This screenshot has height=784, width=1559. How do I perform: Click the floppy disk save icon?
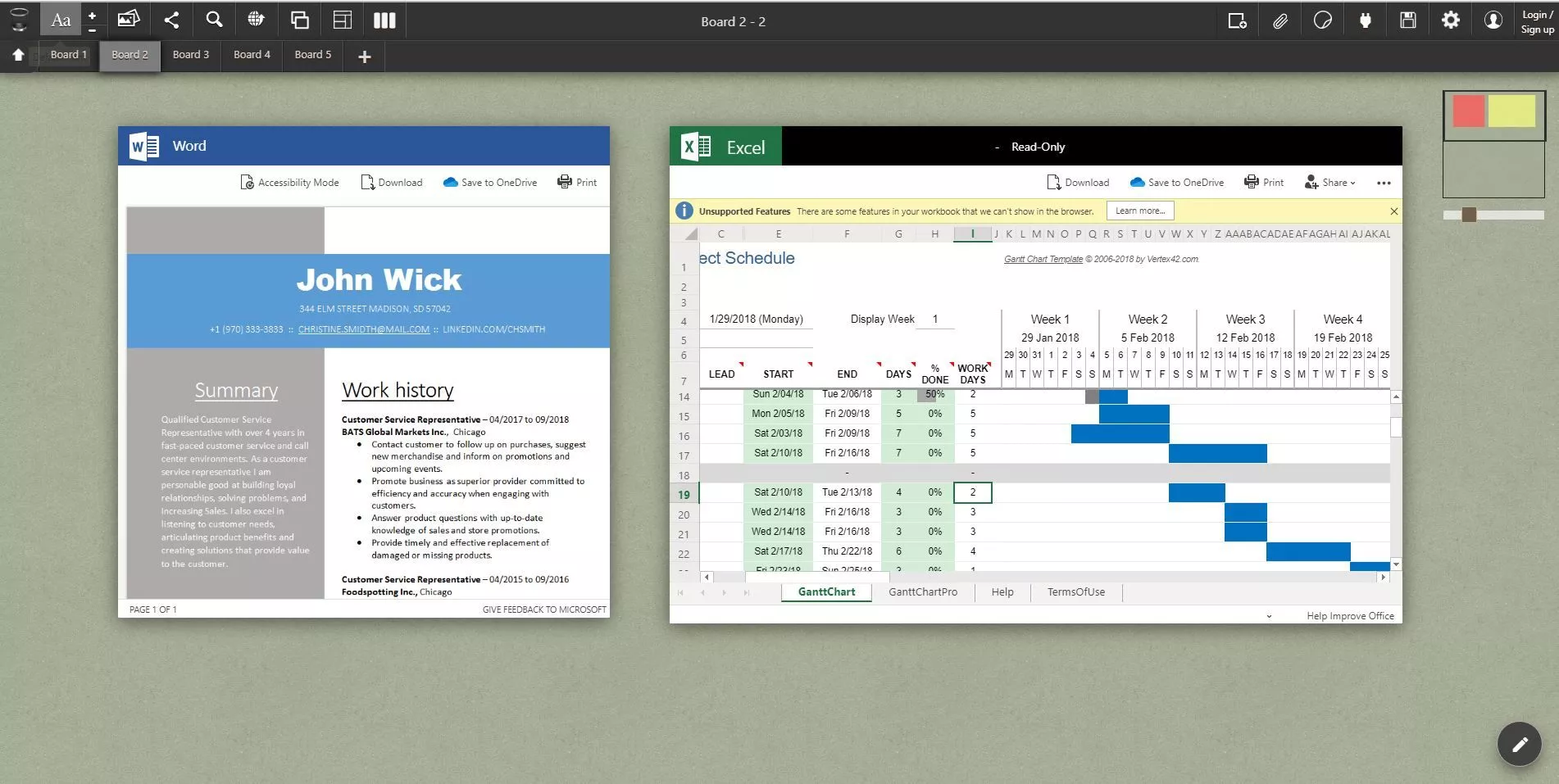tap(1407, 20)
